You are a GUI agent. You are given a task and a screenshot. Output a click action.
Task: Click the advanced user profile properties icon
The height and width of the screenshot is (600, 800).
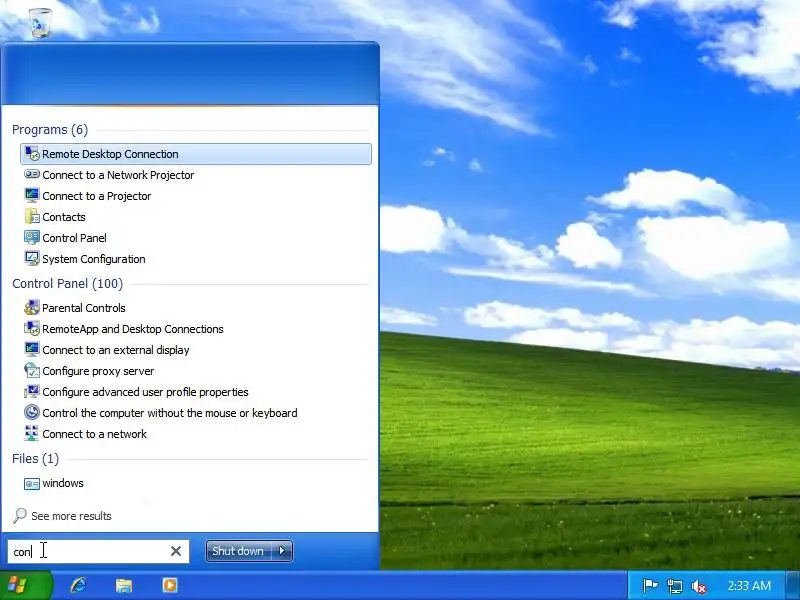32,391
